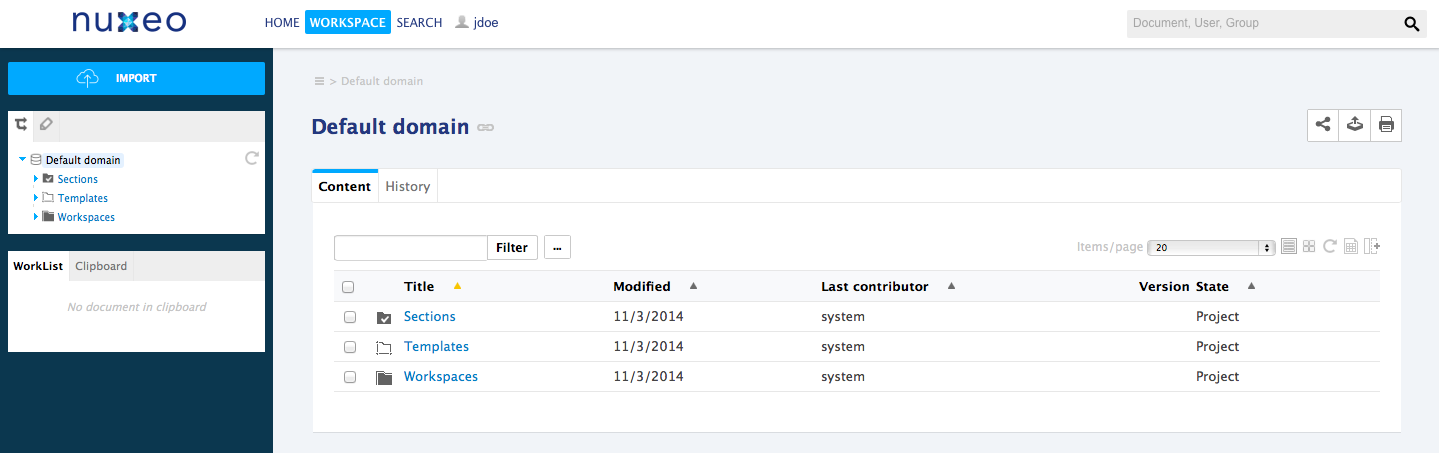Click the ellipsis more-filters button

pyautogui.click(x=557, y=247)
